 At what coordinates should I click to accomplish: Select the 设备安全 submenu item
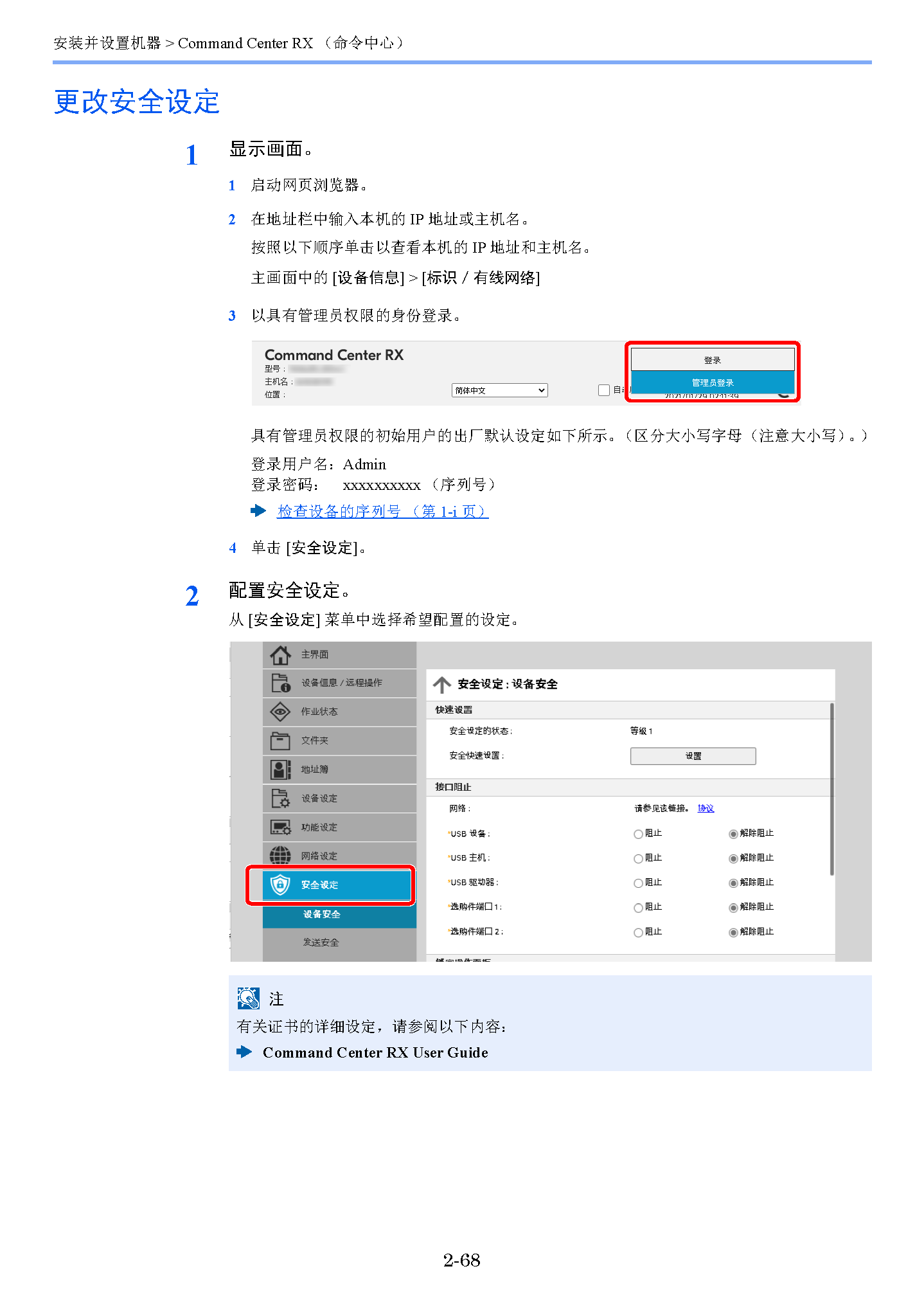[339, 914]
